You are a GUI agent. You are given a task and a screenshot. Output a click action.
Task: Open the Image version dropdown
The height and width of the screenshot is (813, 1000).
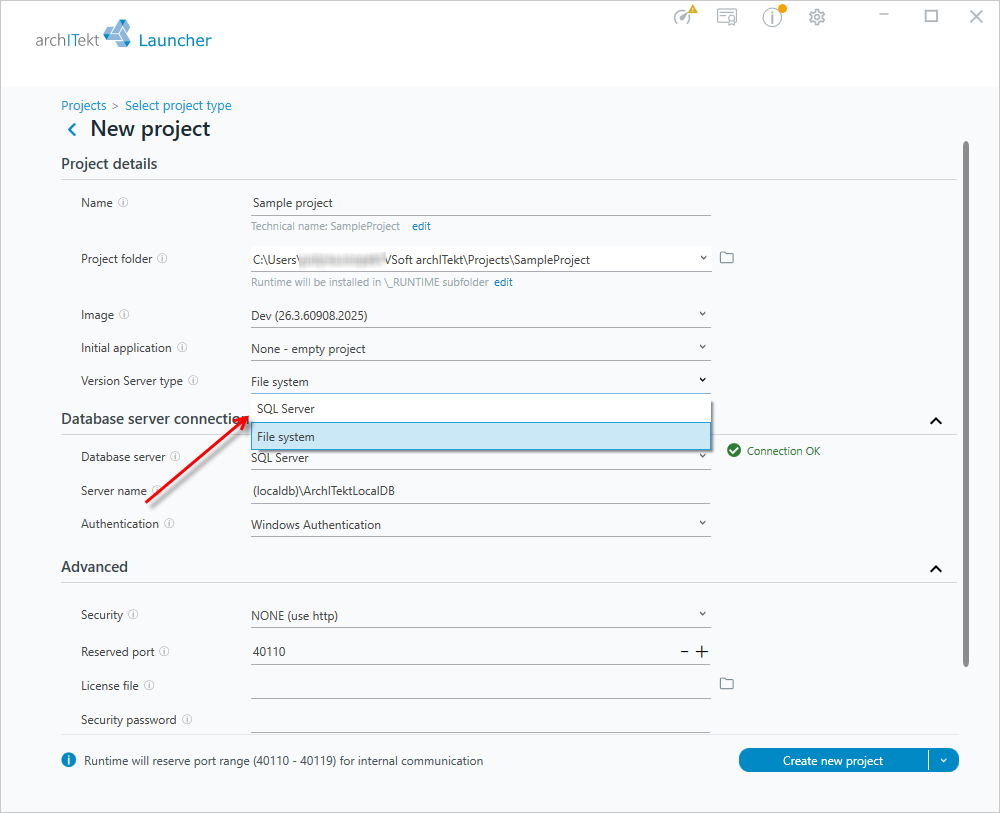tap(702, 314)
